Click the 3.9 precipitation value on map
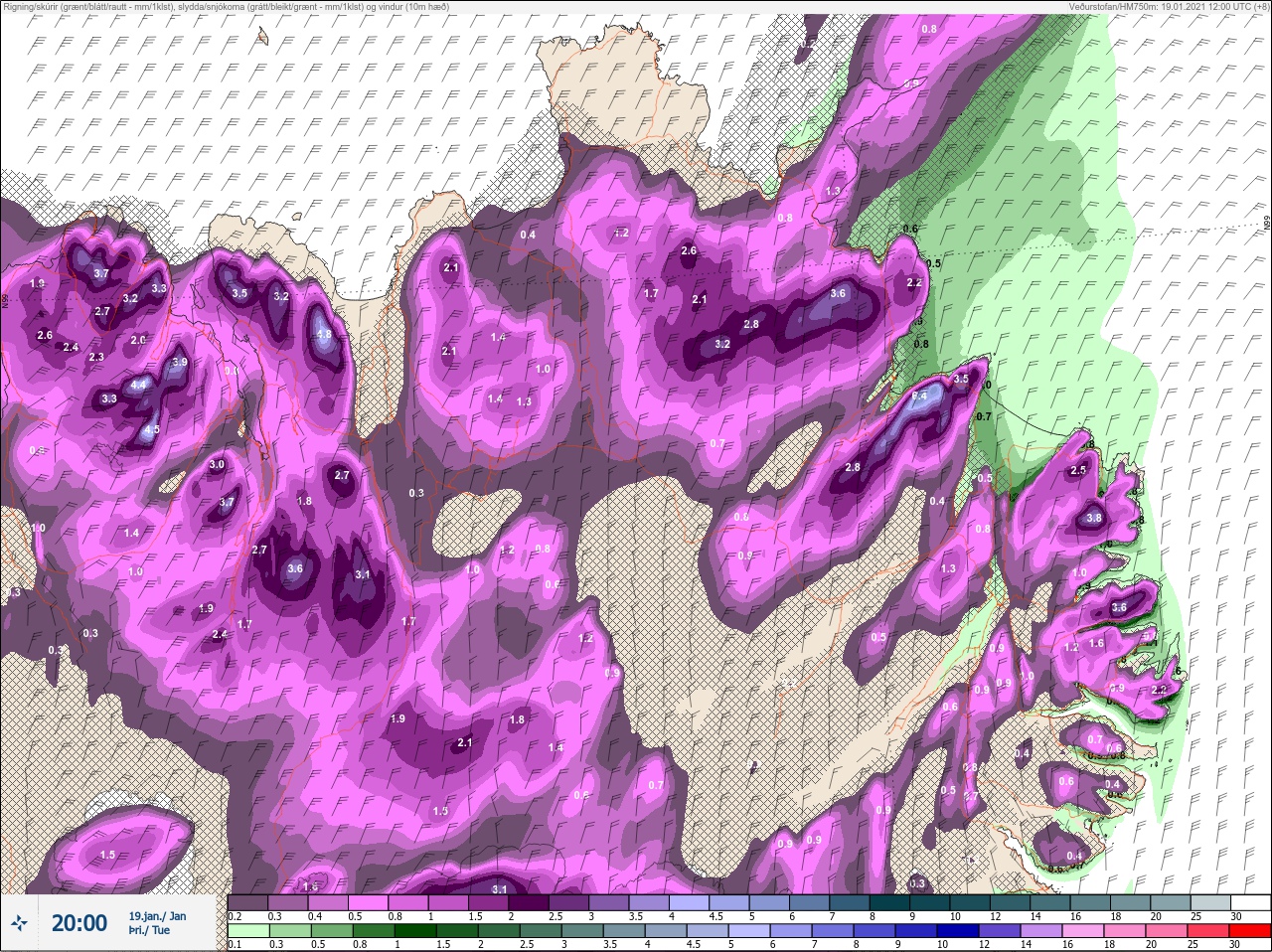 [x=179, y=363]
